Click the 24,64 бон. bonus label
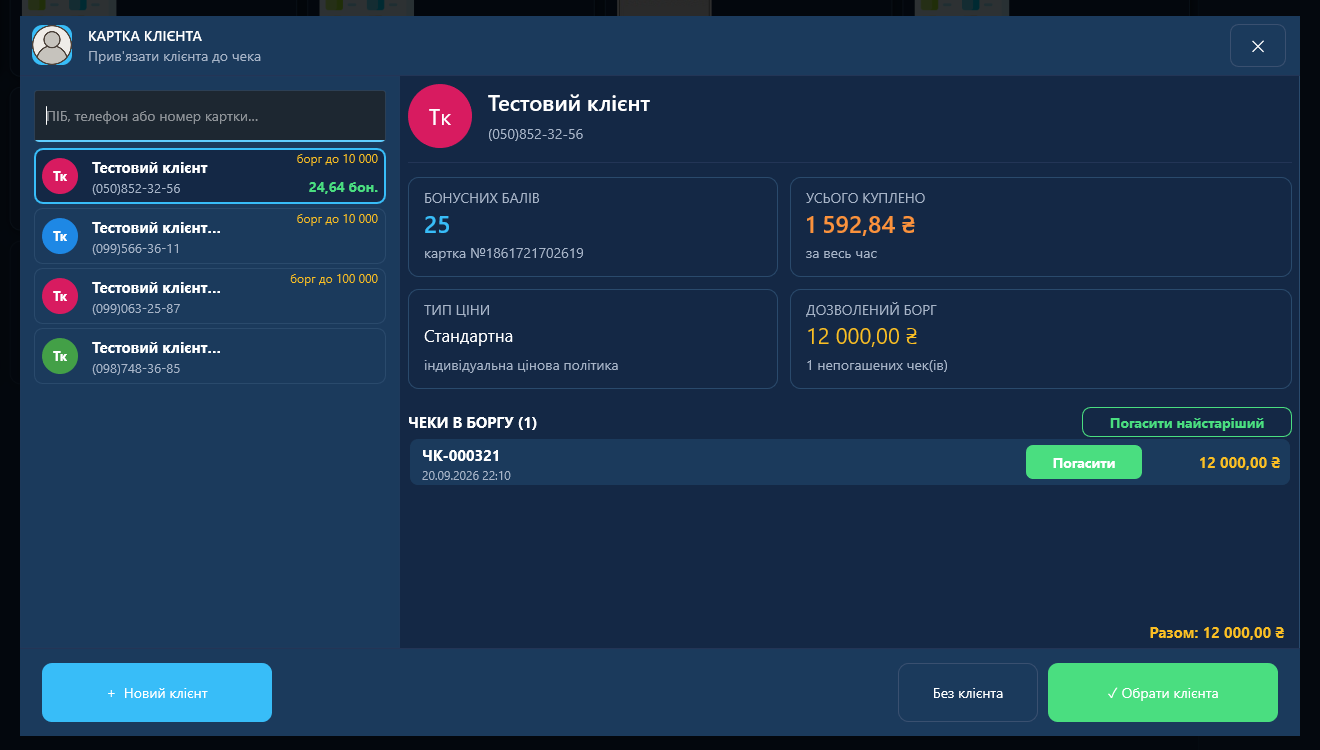Screen dimensions: 1320x750 (343, 187)
